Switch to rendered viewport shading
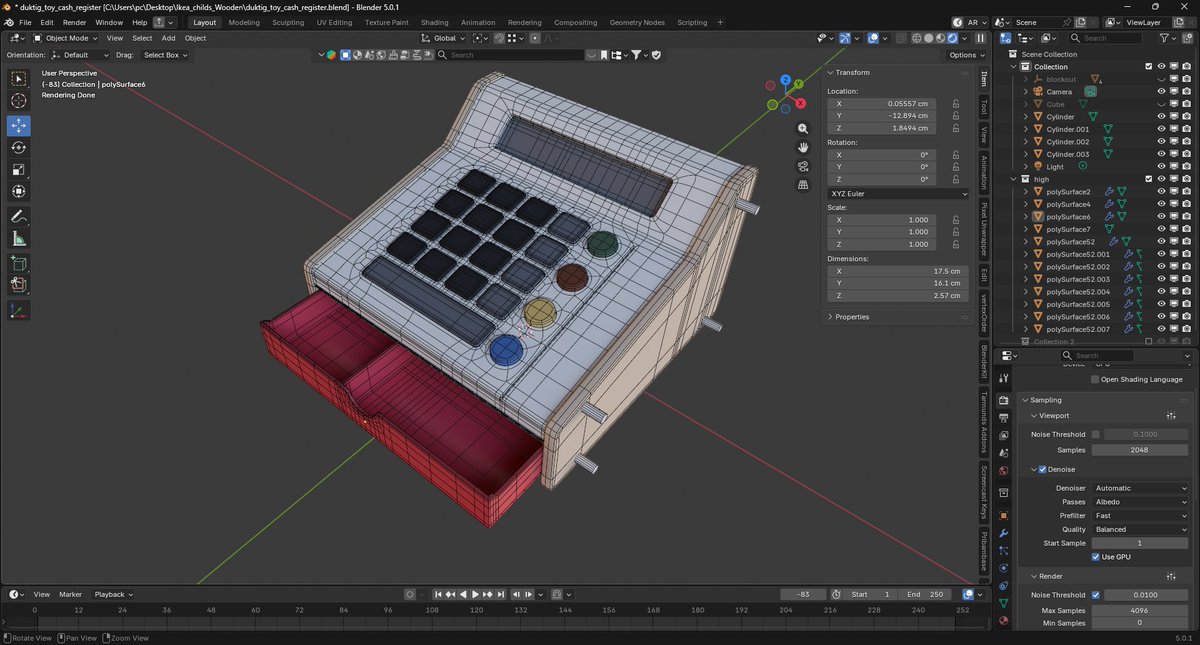Image resolution: width=1200 pixels, height=645 pixels. [954, 38]
